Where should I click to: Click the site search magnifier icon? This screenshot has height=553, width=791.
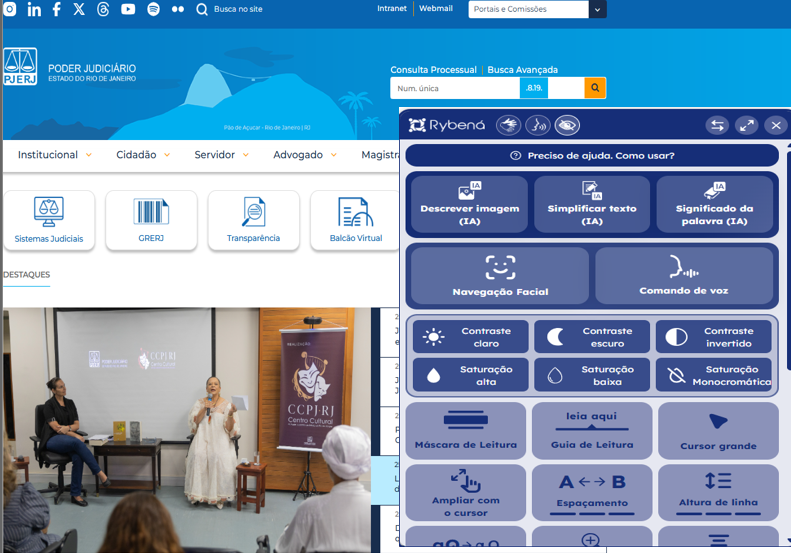(202, 9)
